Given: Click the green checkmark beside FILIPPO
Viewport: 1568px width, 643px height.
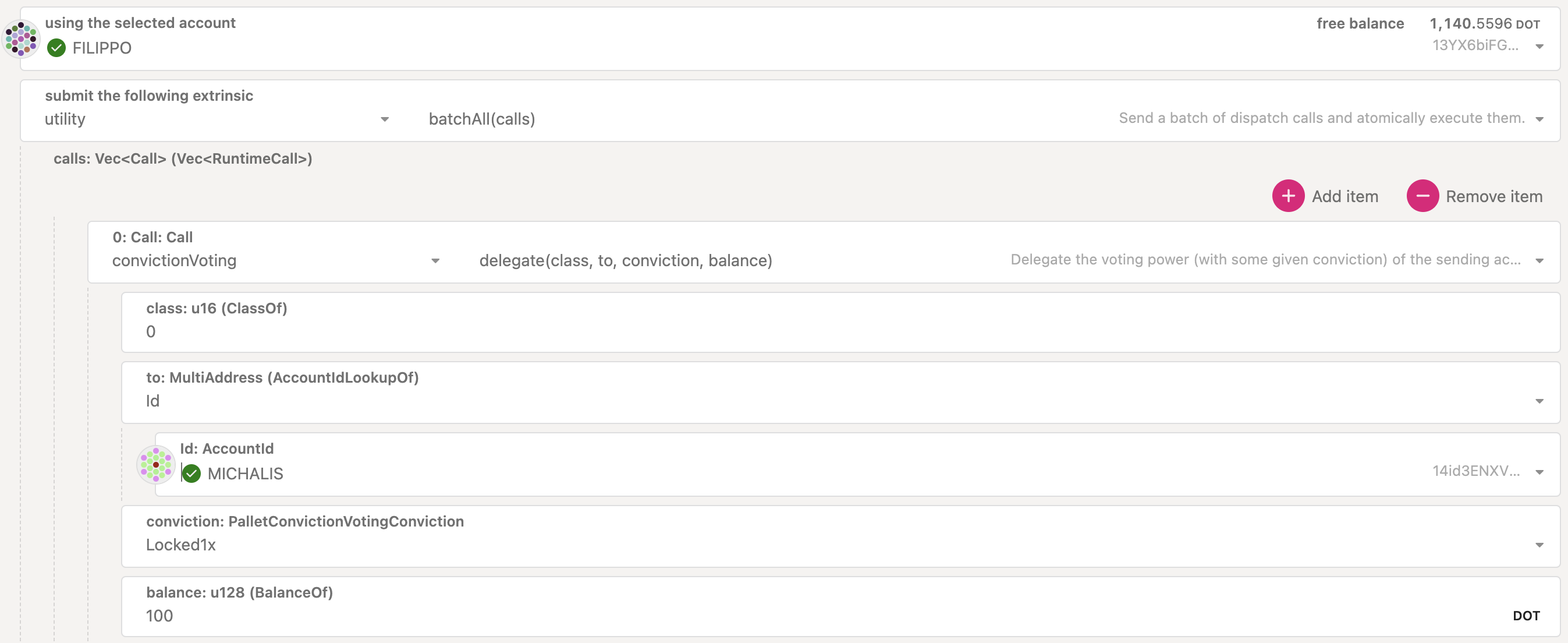Looking at the screenshot, I should tap(56, 48).
